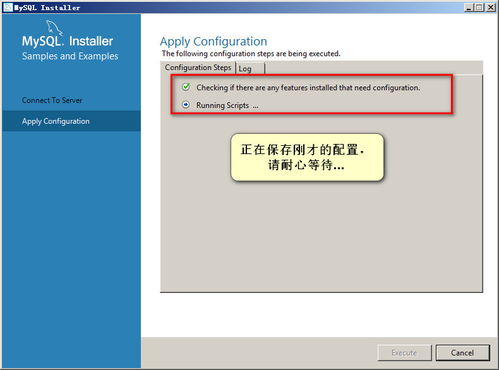Viewport: 499px width, 370px height.
Task: Click the MySQL Installer title bar icon
Action: [8, 7]
